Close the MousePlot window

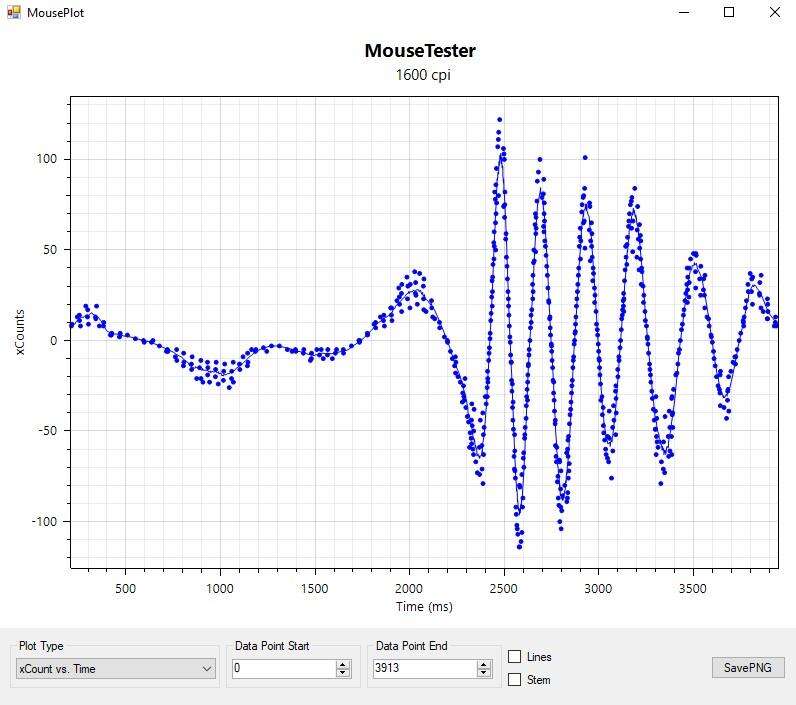pos(774,13)
